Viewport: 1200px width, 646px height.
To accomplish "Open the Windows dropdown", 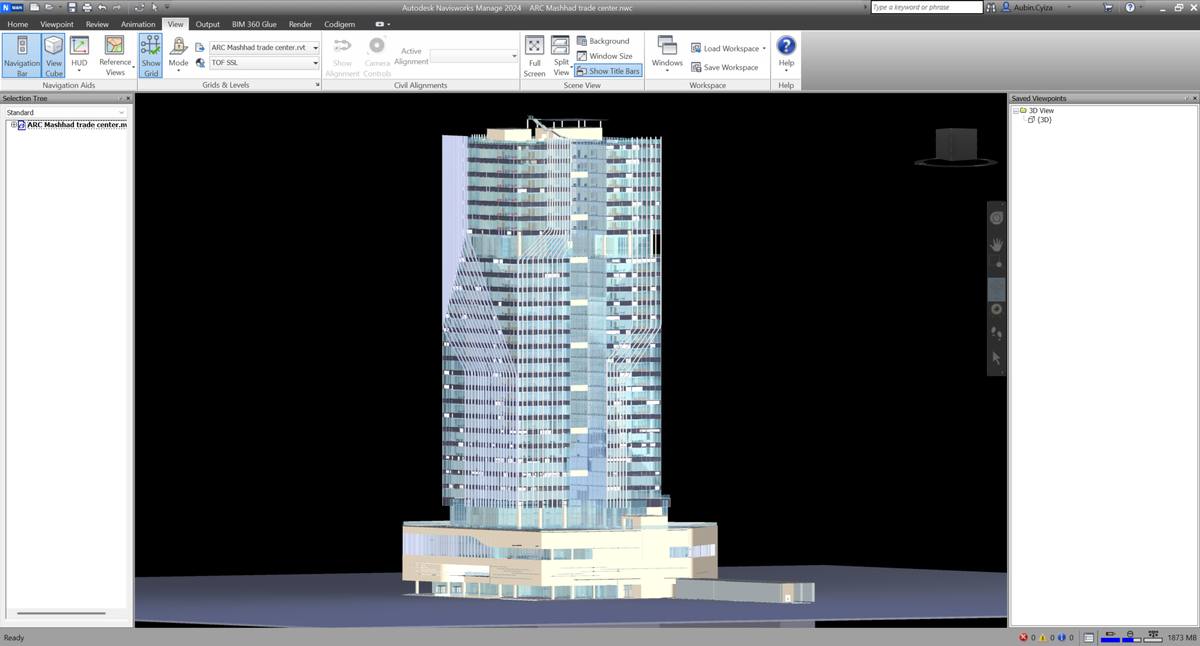I will point(667,54).
